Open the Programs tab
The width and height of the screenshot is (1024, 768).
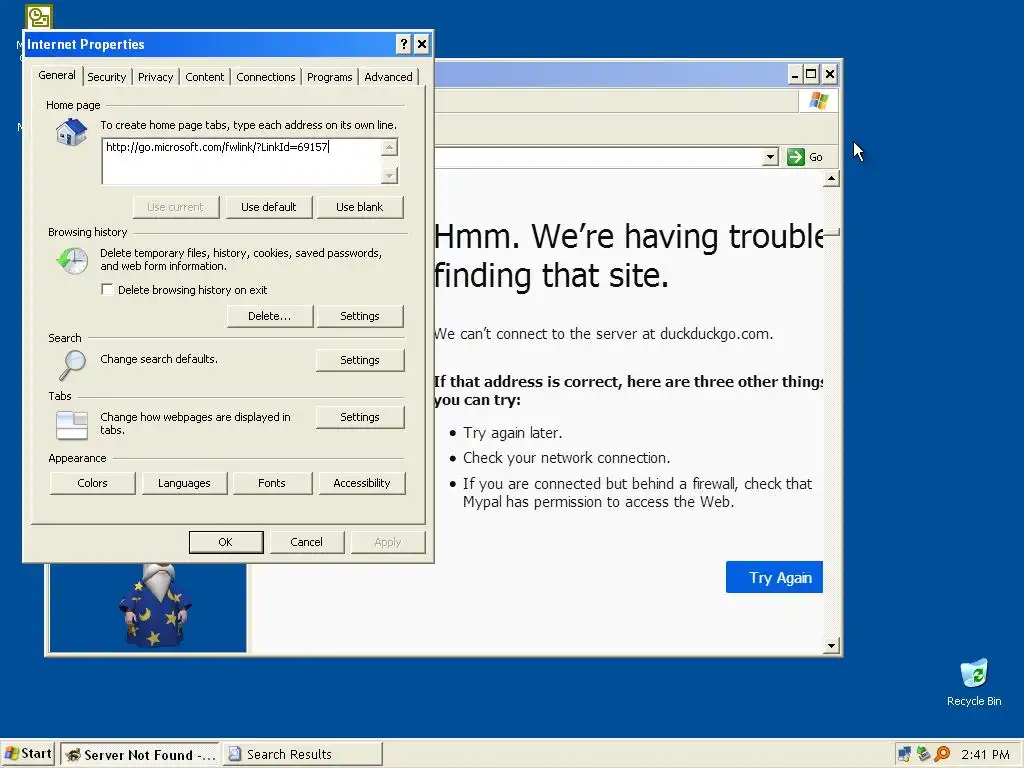click(x=329, y=77)
